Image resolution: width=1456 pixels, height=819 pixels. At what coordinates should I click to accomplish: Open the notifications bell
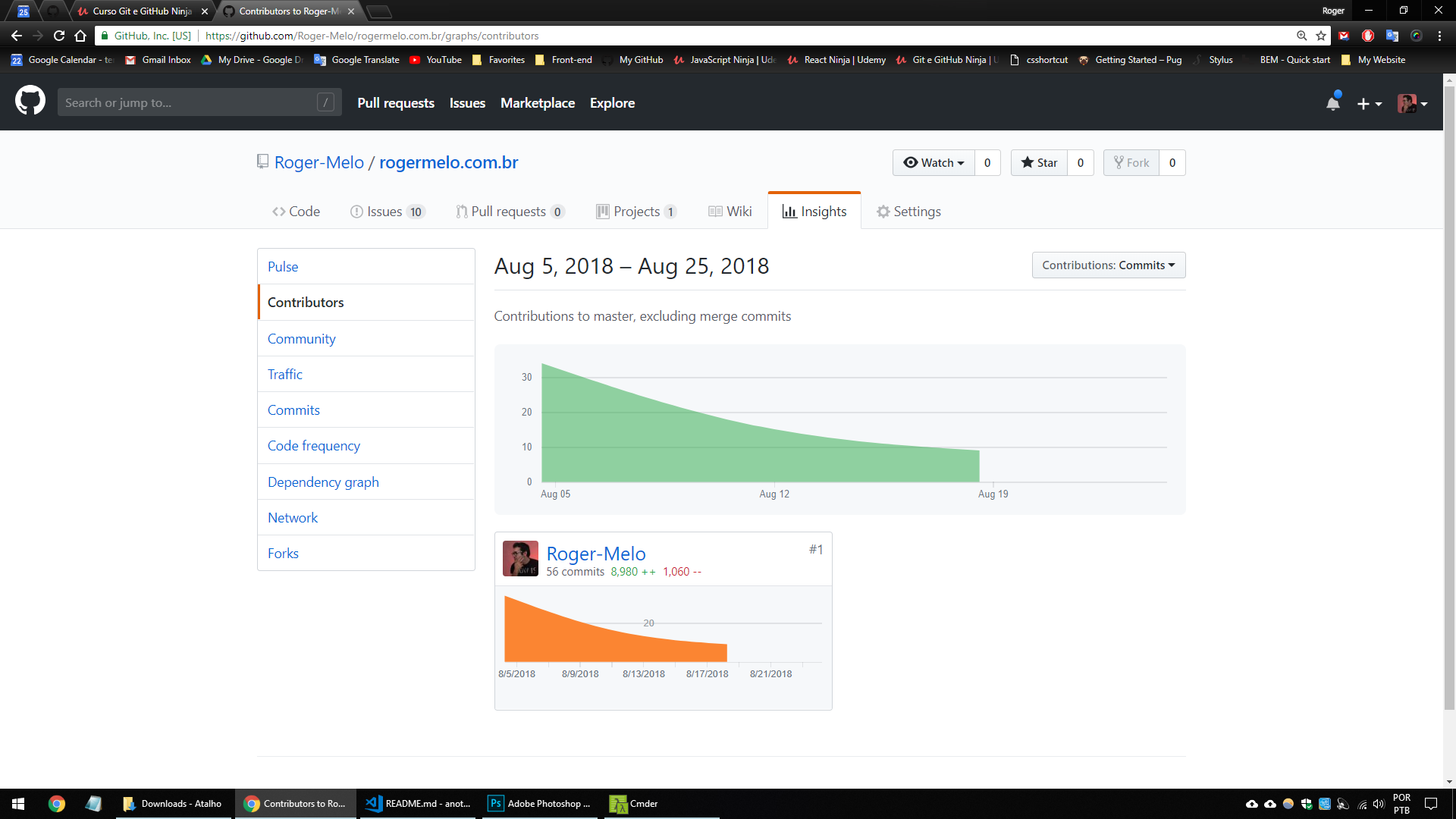point(1333,103)
